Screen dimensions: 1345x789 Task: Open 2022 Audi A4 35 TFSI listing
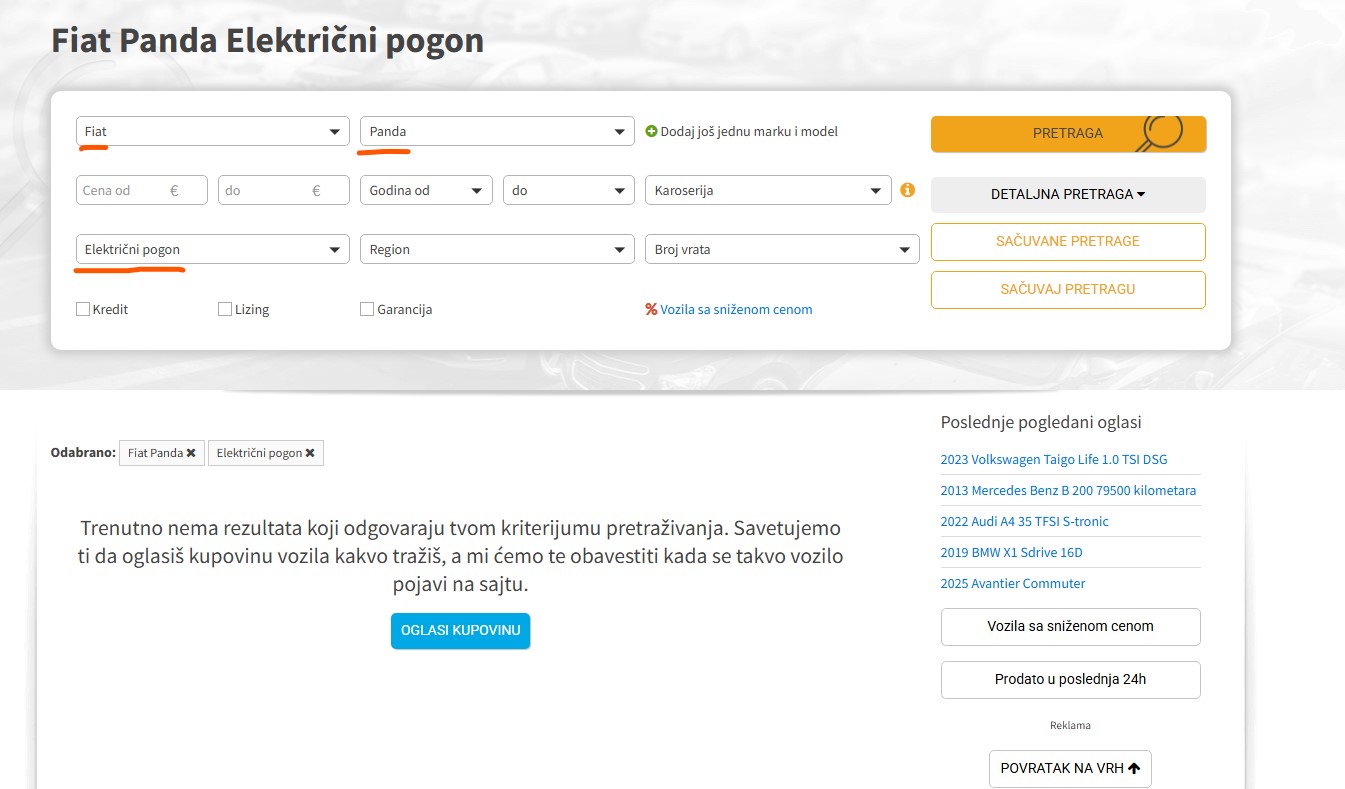[x=1024, y=521]
